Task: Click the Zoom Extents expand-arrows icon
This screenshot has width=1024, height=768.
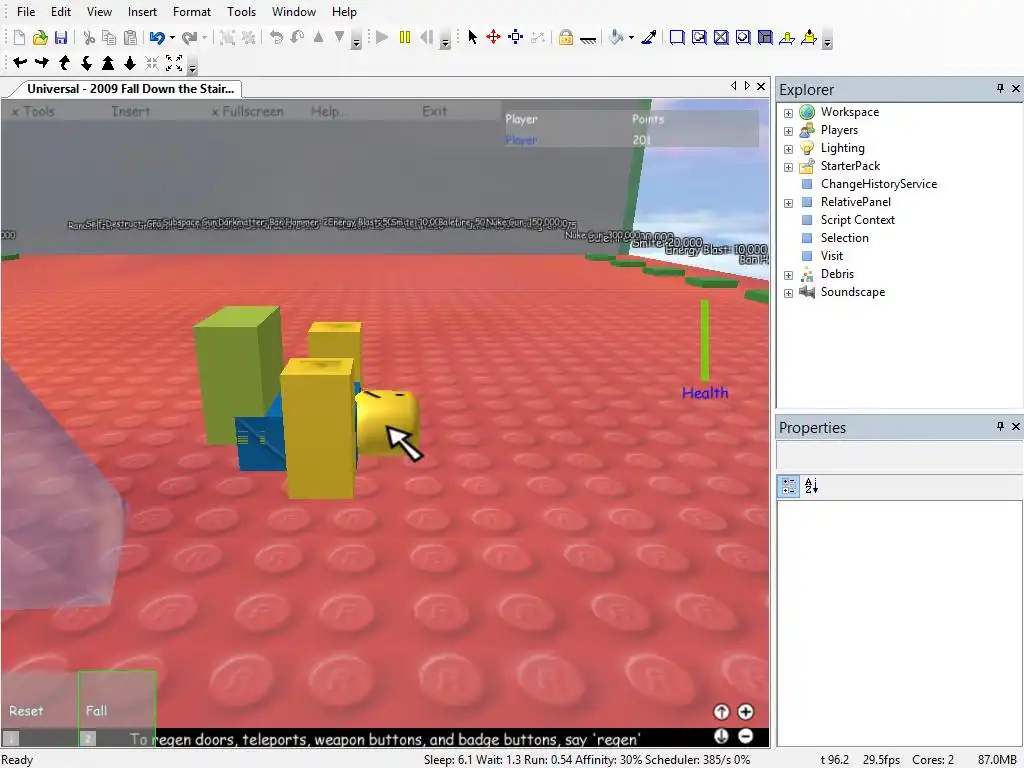Action: pyautogui.click(x=174, y=63)
